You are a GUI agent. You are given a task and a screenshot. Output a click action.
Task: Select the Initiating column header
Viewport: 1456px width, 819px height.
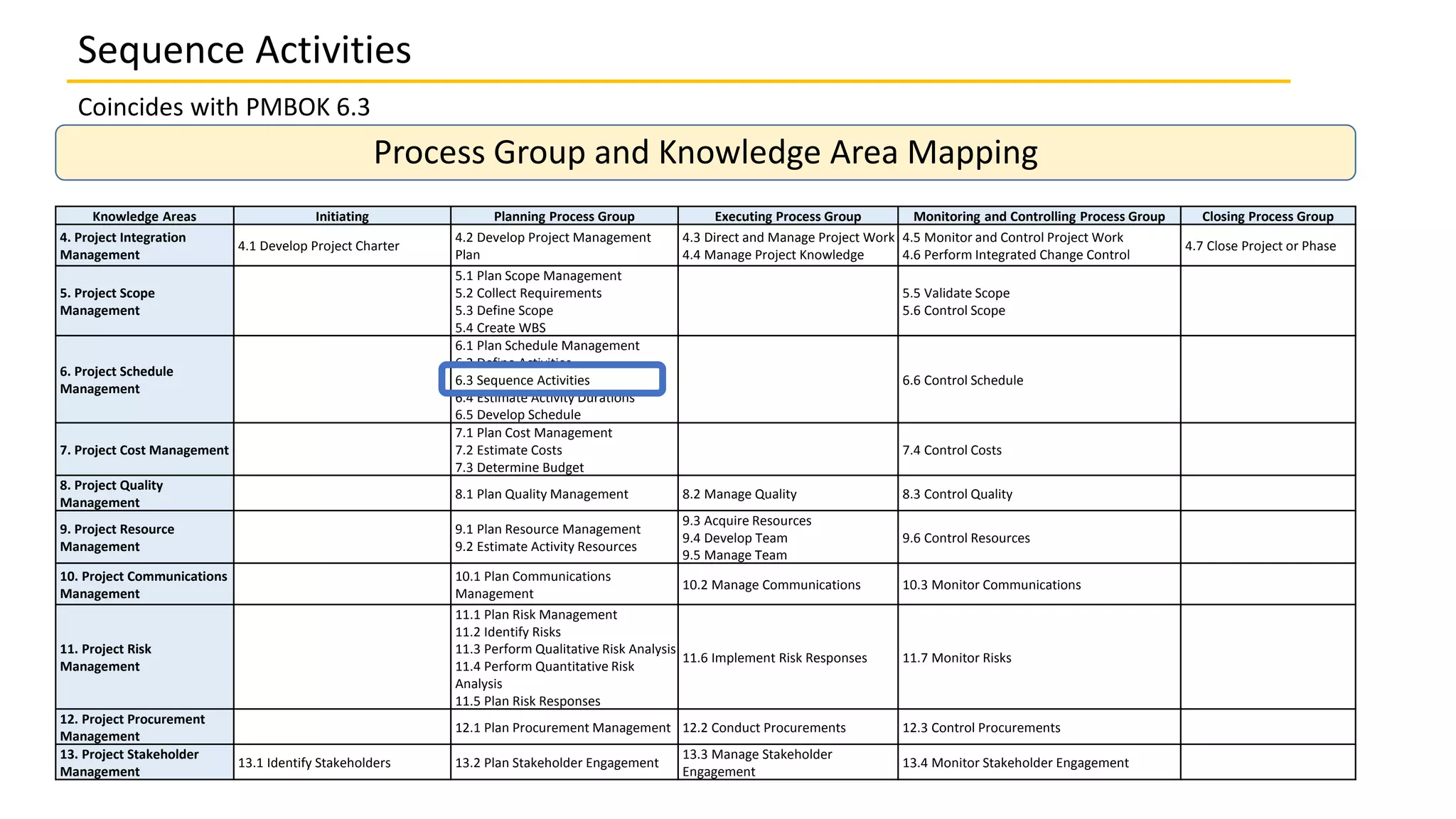(342, 216)
